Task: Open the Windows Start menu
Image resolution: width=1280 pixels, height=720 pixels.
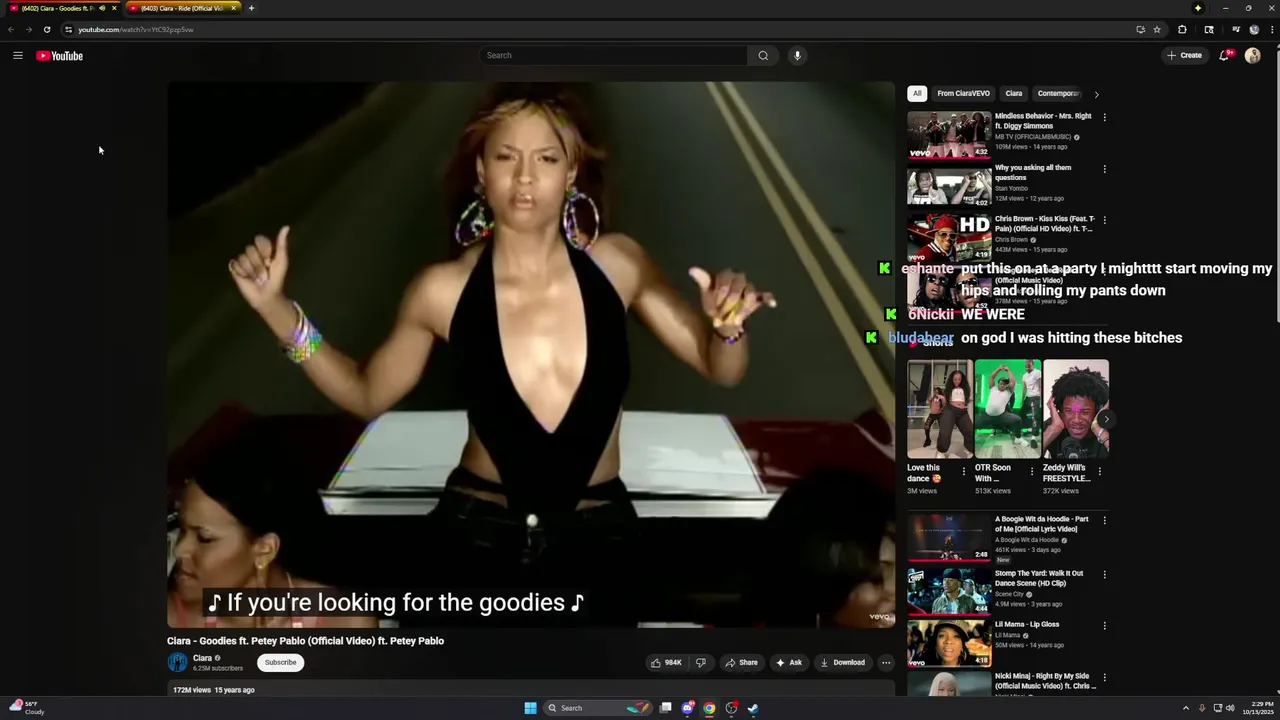Action: (530, 708)
